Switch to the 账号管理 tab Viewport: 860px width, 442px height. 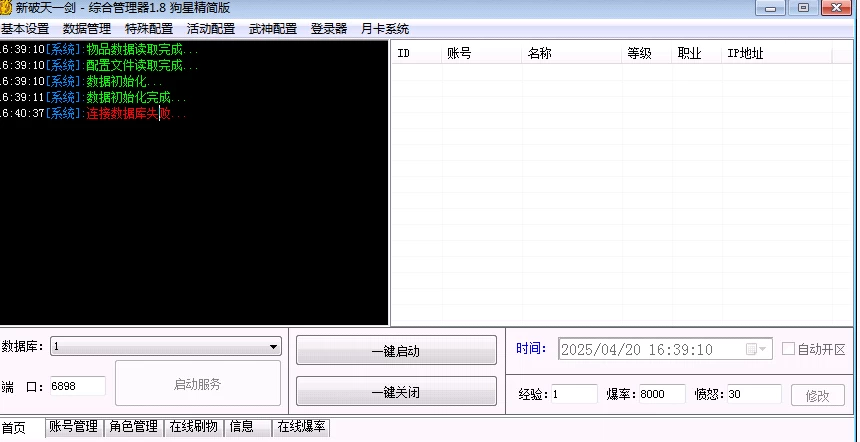[73, 427]
